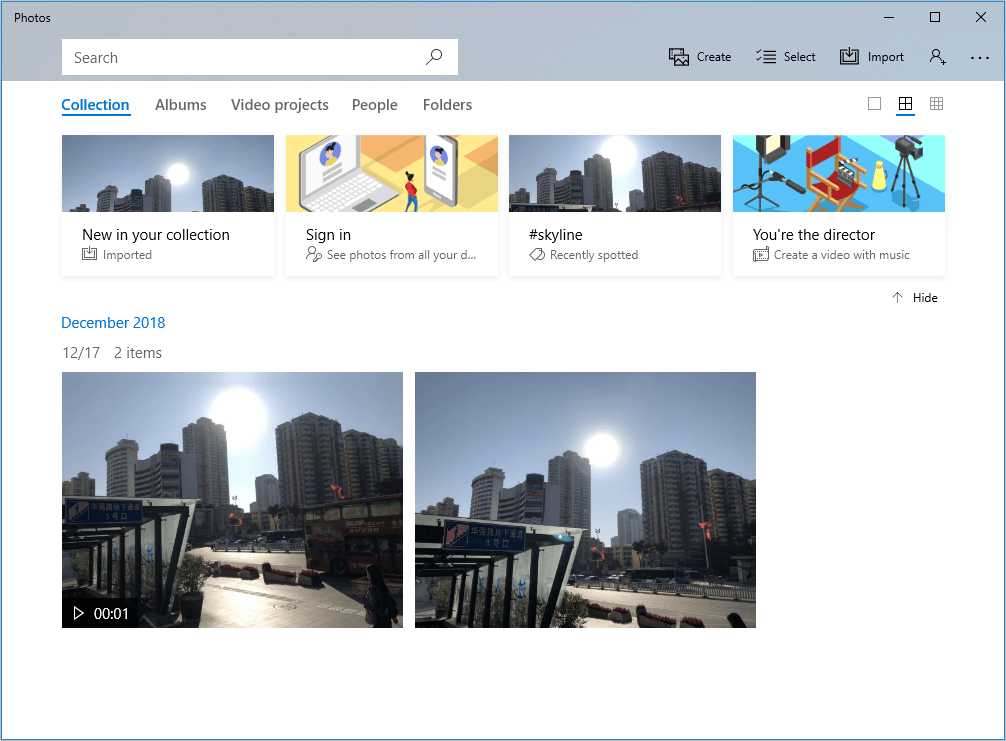Click the December 2018 date link
The image size is (1006, 741).
113,323
